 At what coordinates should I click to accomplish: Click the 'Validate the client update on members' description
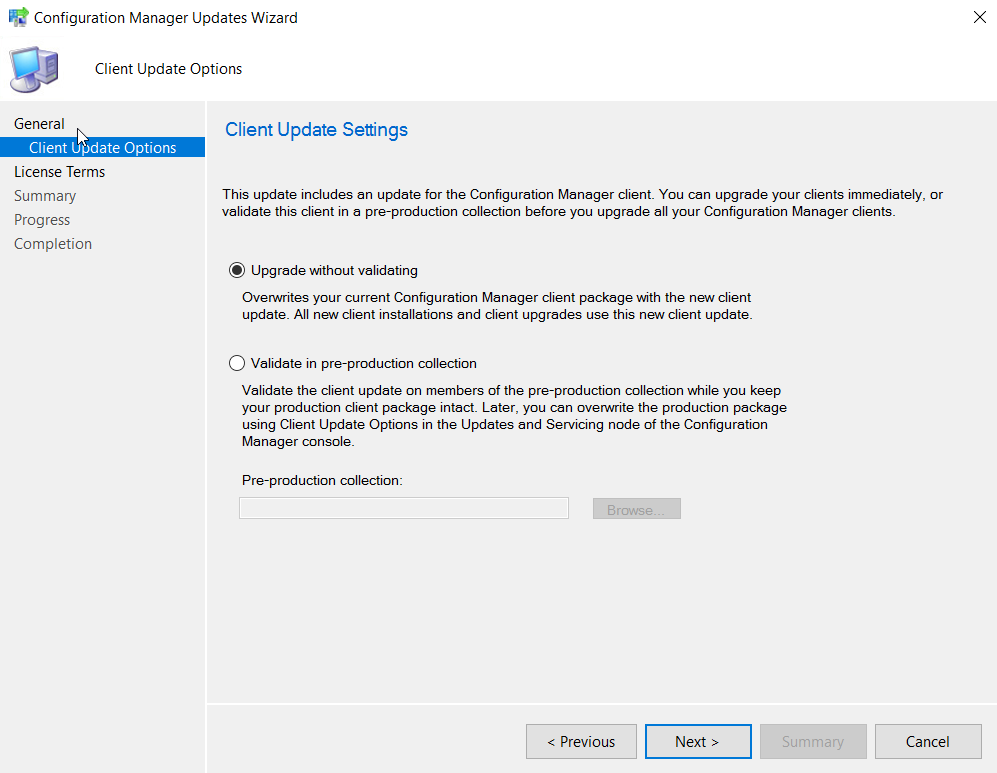pyautogui.click(x=514, y=416)
